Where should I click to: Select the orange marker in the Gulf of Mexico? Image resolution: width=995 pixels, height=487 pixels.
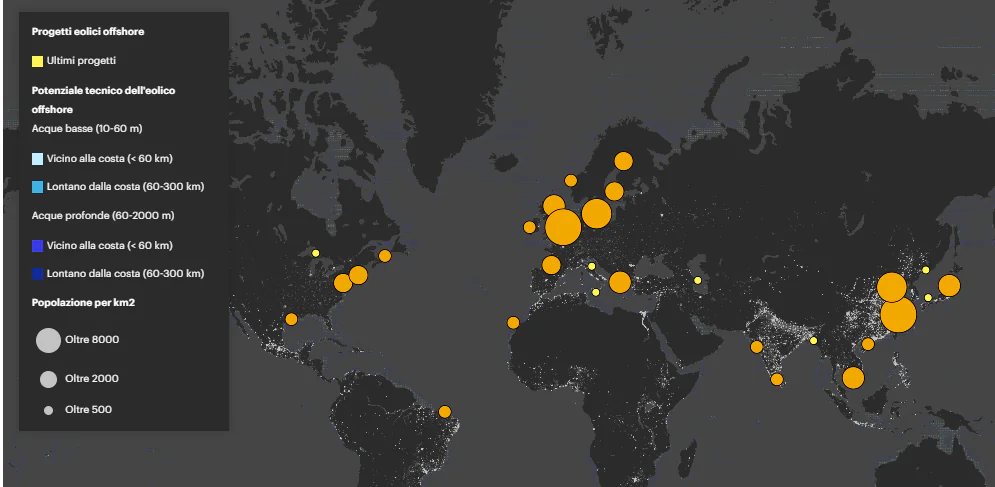[x=291, y=319]
